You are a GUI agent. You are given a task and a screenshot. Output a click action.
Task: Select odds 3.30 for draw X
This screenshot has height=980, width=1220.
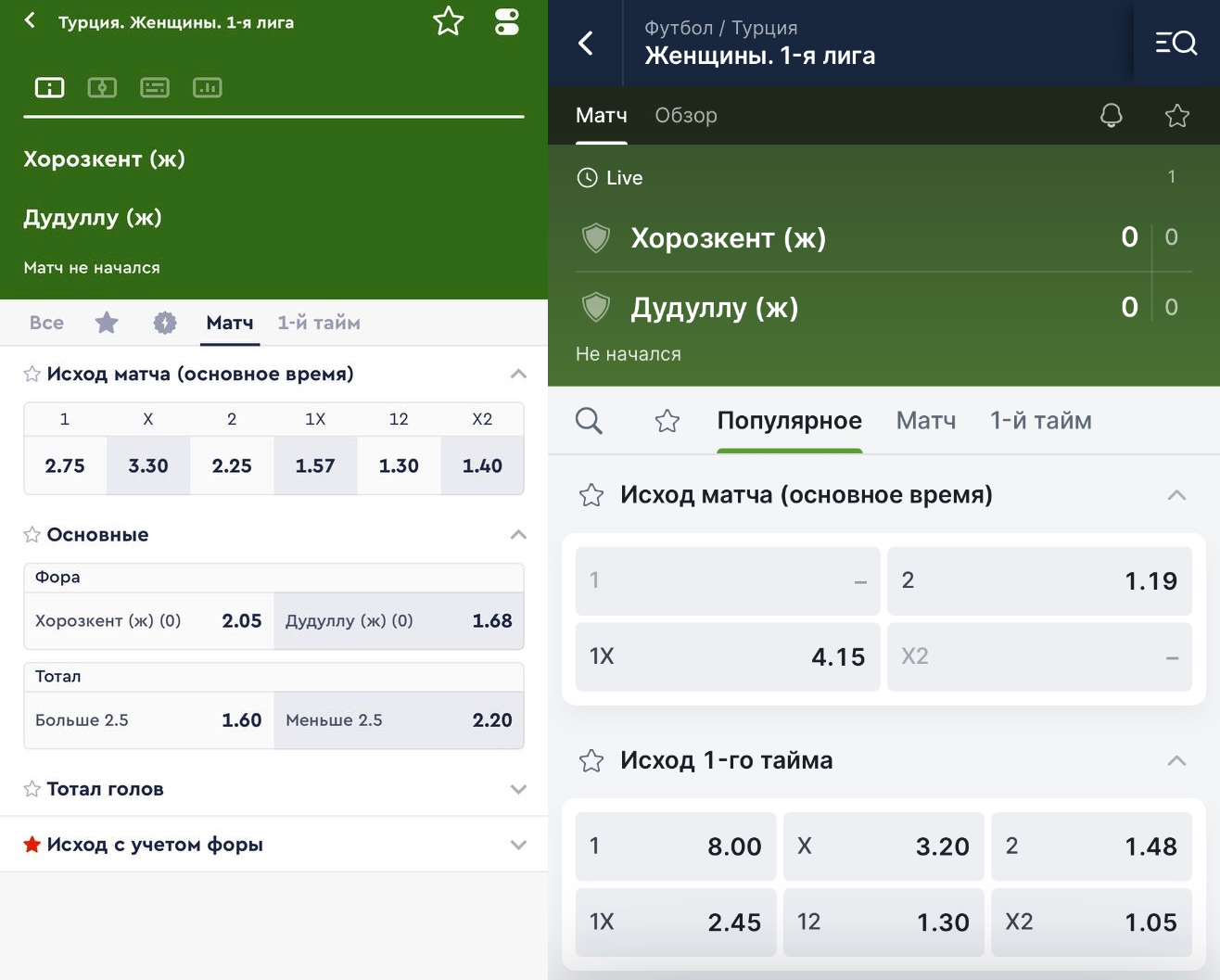(x=148, y=465)
